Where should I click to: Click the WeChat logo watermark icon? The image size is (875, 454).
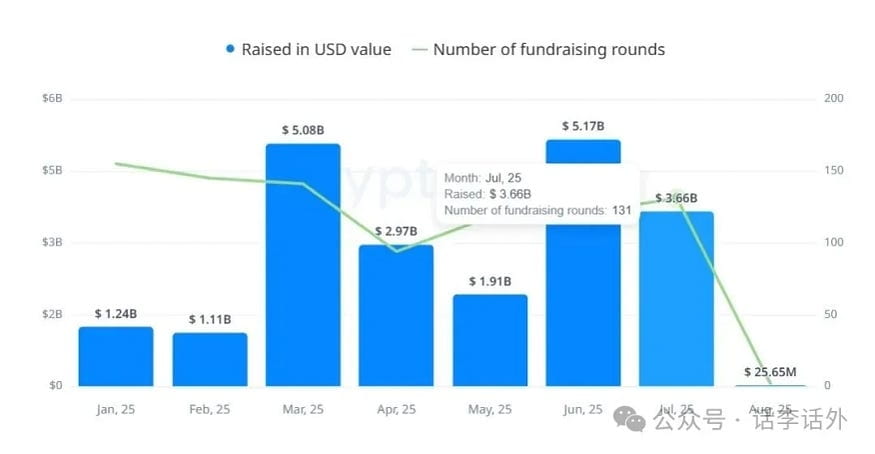pos(629,419)
